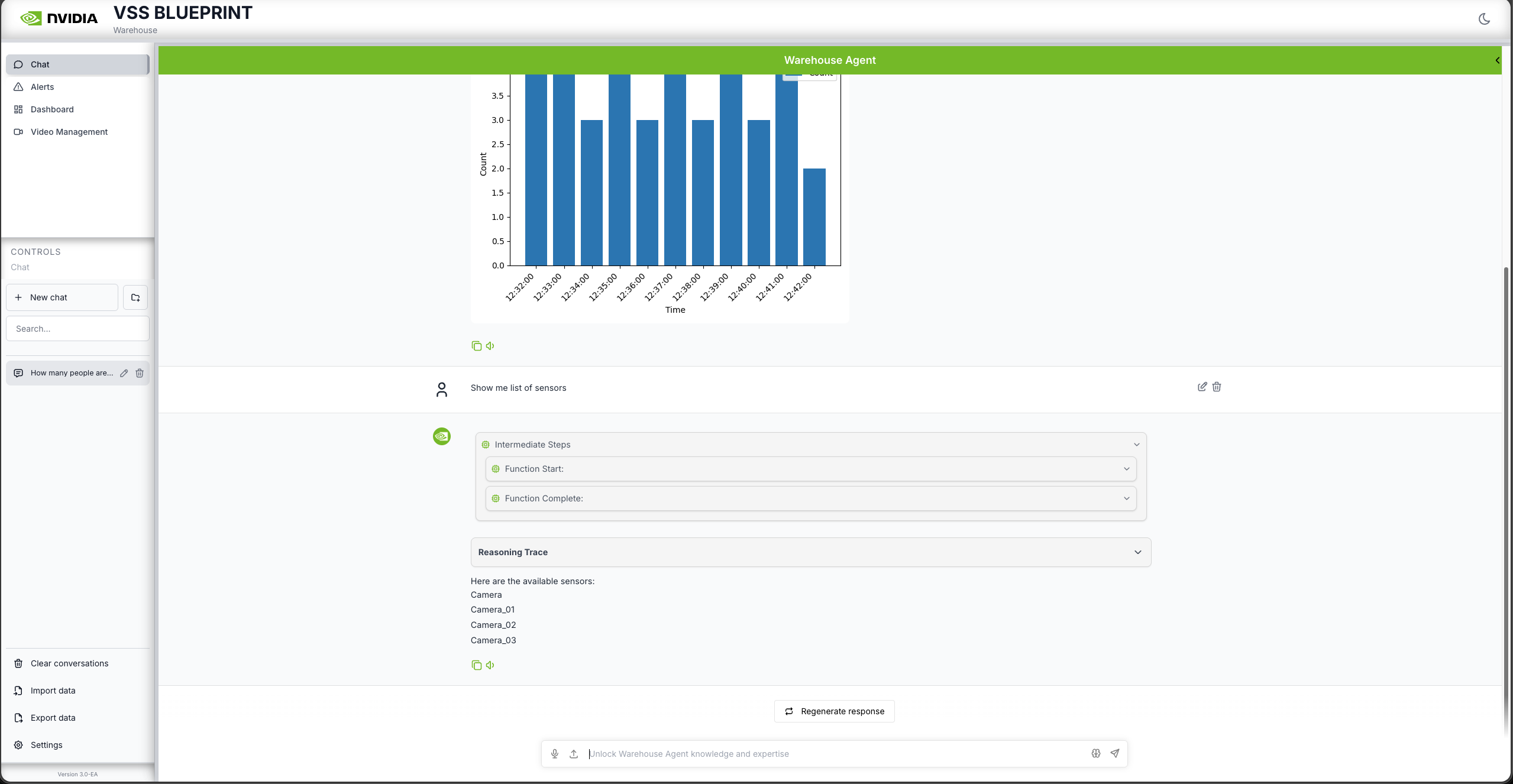Click Clear conversations
This screenshot has height=784, width=1513.
pos(69,663)
